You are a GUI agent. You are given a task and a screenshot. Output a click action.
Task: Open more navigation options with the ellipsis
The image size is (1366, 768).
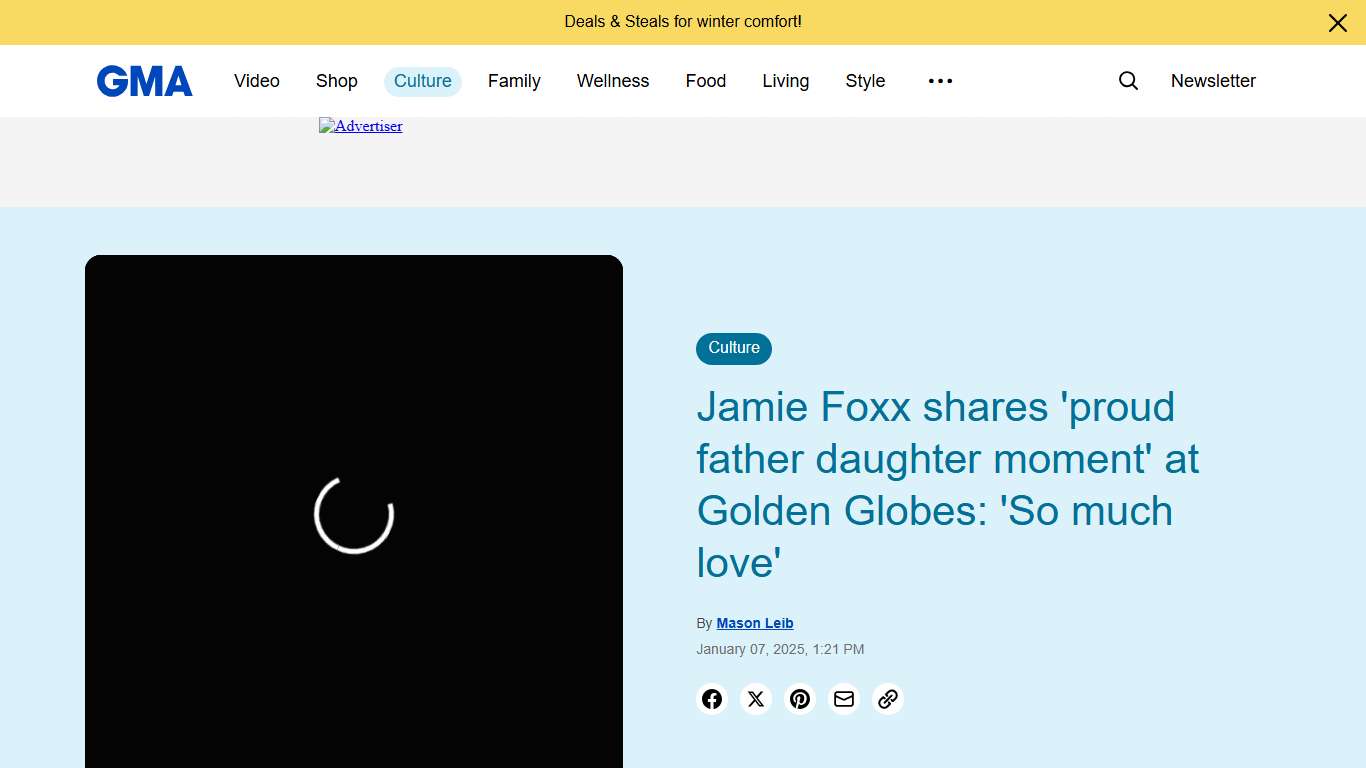tap(940, 81)
